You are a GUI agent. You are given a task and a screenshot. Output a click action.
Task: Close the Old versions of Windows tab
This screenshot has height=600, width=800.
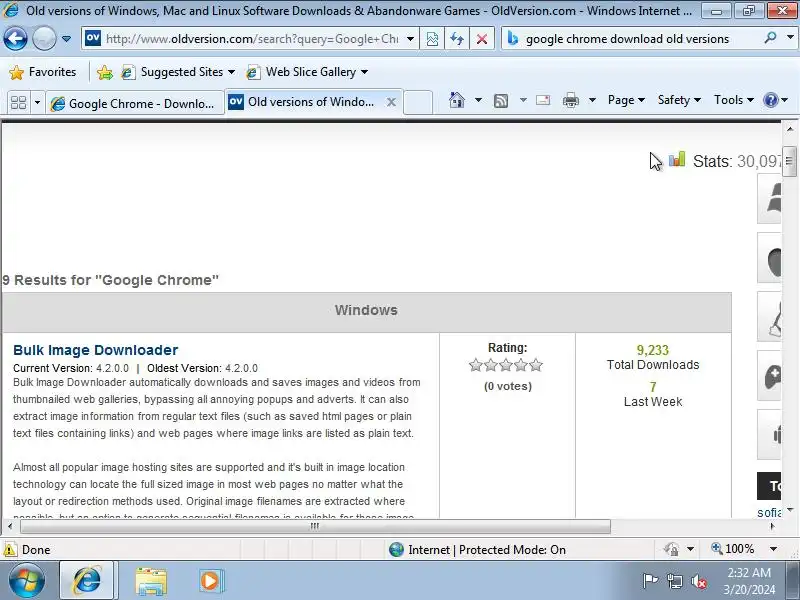pos(391,102)
